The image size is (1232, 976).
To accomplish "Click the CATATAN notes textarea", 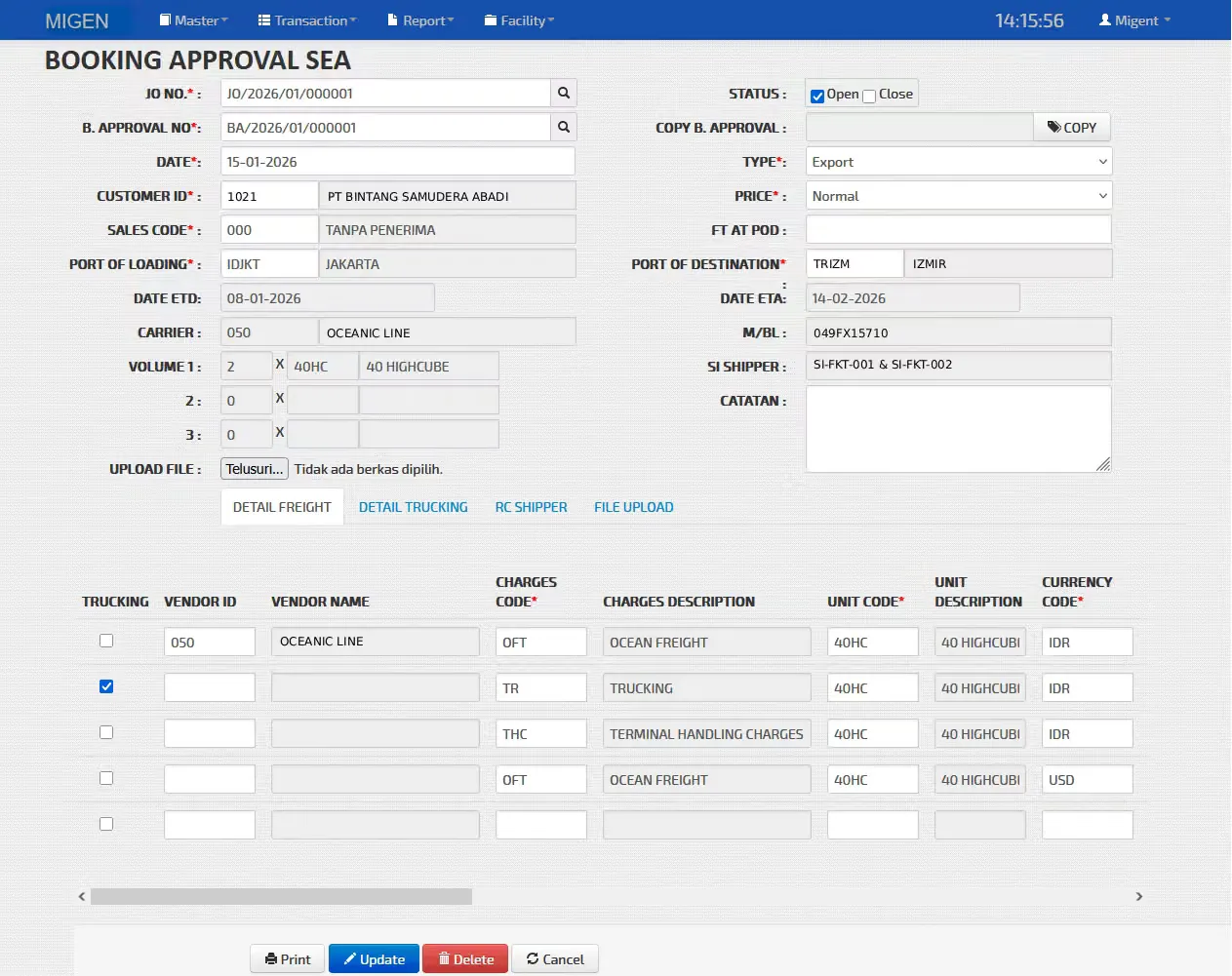I will point(959,429).
